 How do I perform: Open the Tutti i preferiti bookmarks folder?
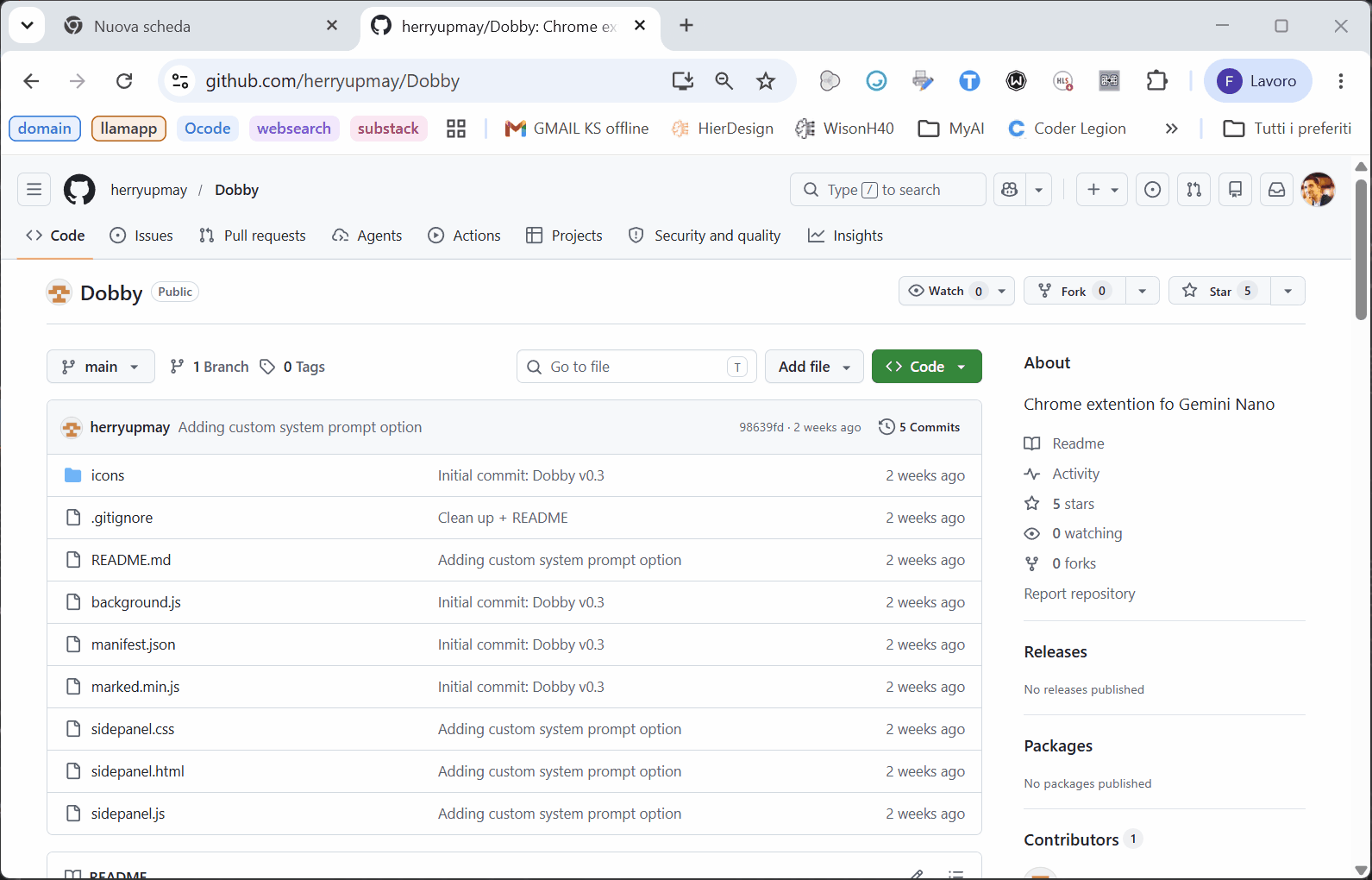point(1287,129)
